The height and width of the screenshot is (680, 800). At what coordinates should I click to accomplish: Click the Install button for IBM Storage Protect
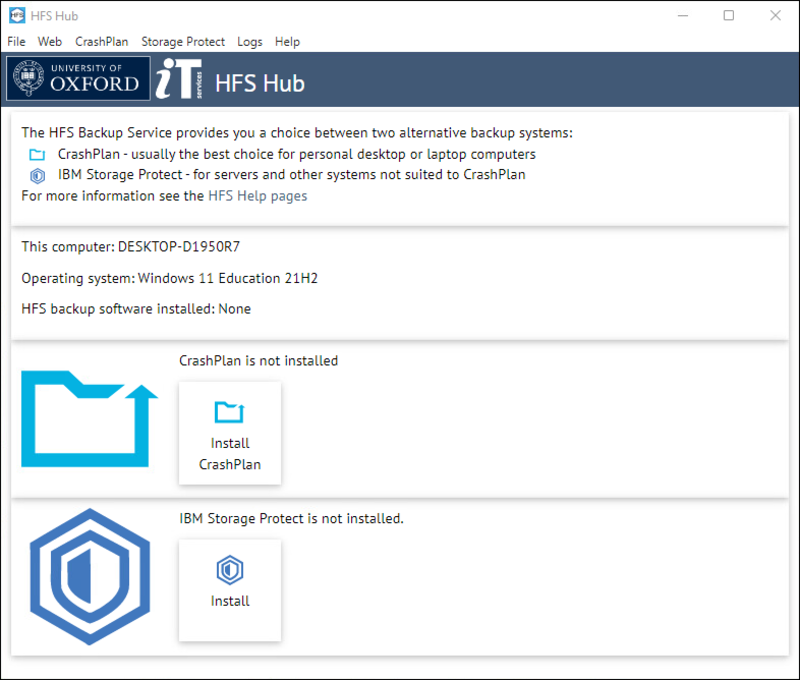[x=230, y=590]
